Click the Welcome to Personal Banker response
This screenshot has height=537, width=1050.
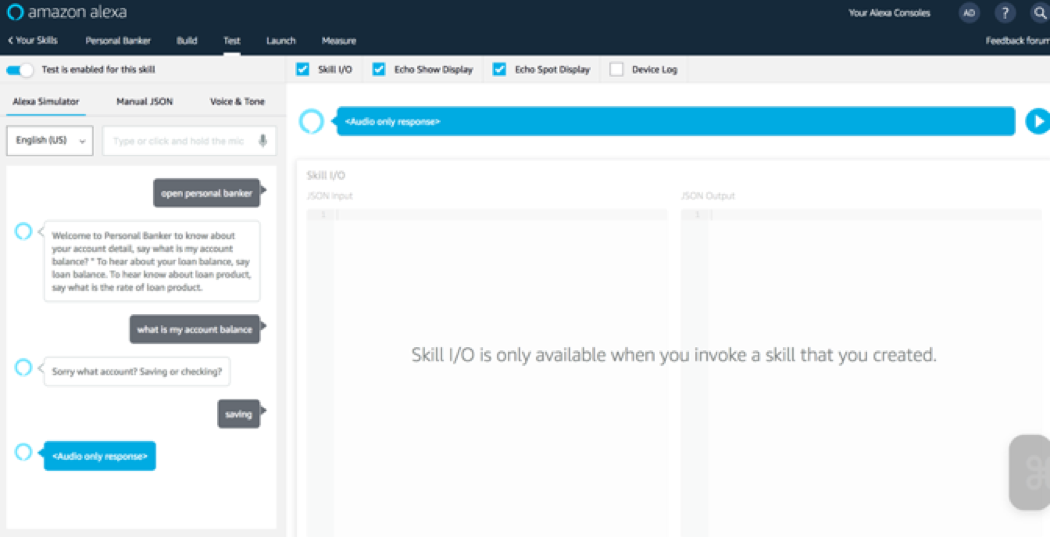[152, 261]
